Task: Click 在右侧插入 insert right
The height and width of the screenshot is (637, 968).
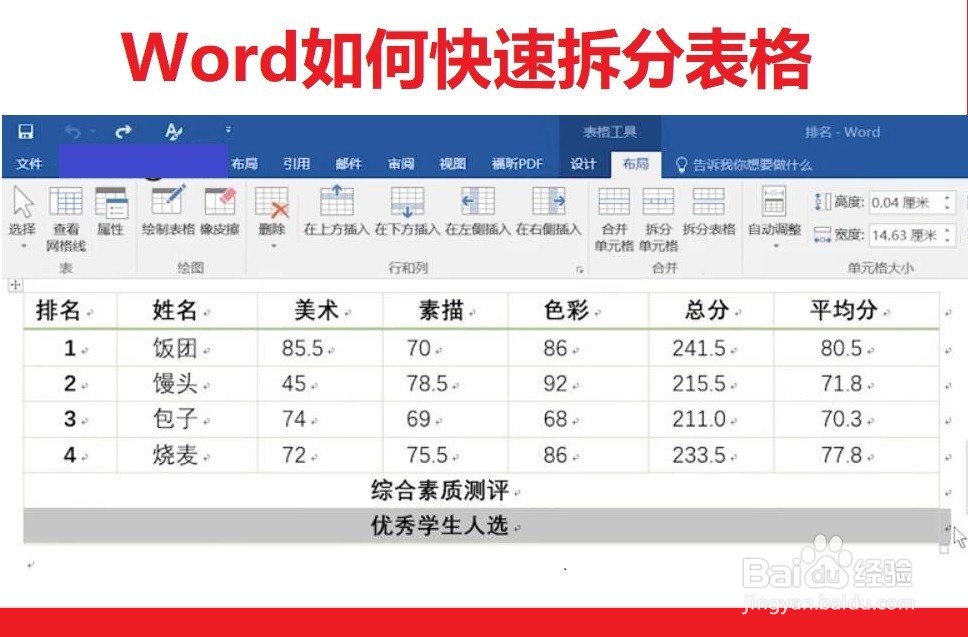Action: (x=549, y=212)
